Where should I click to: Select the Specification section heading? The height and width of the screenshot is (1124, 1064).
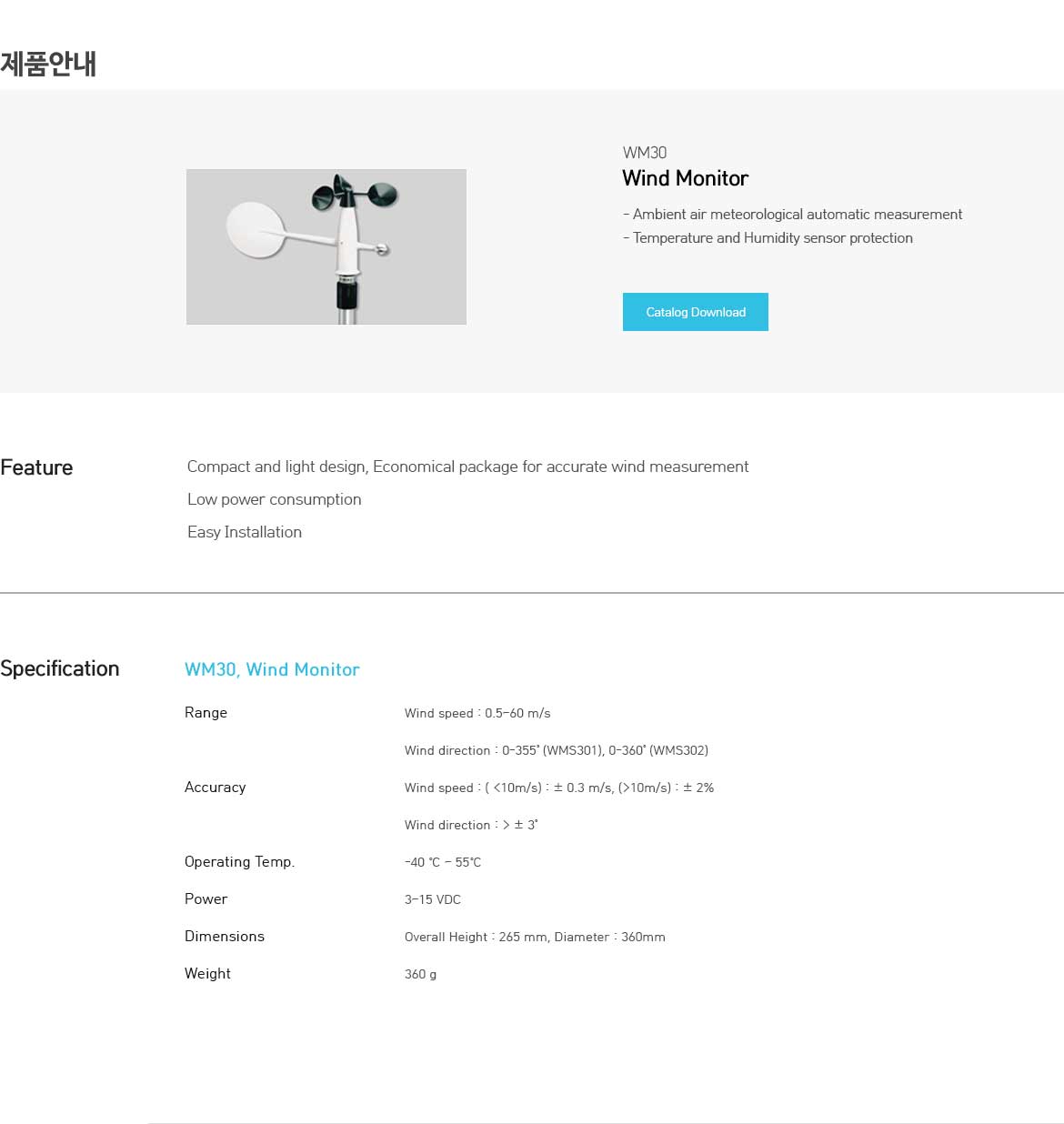(x=60, y=668)
